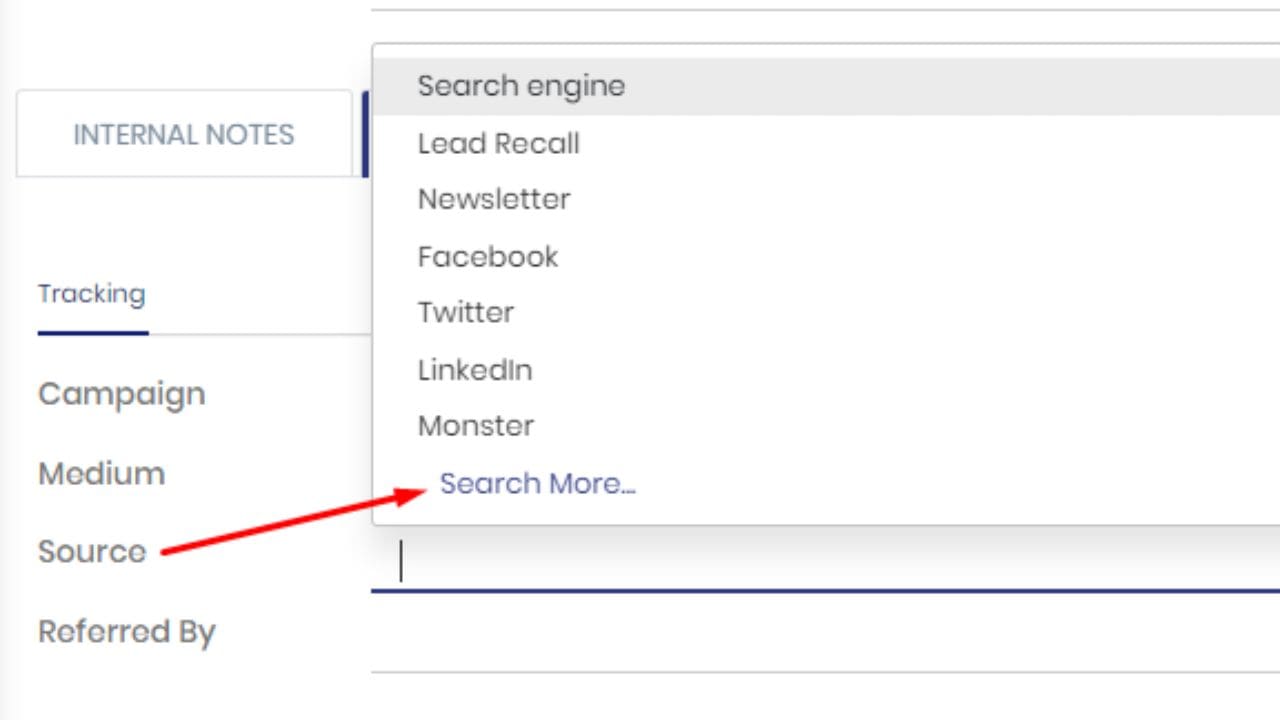The width and height of the screenshot is (1280, 720).
Task: Select the Tracking section heading
Action: 92,294
